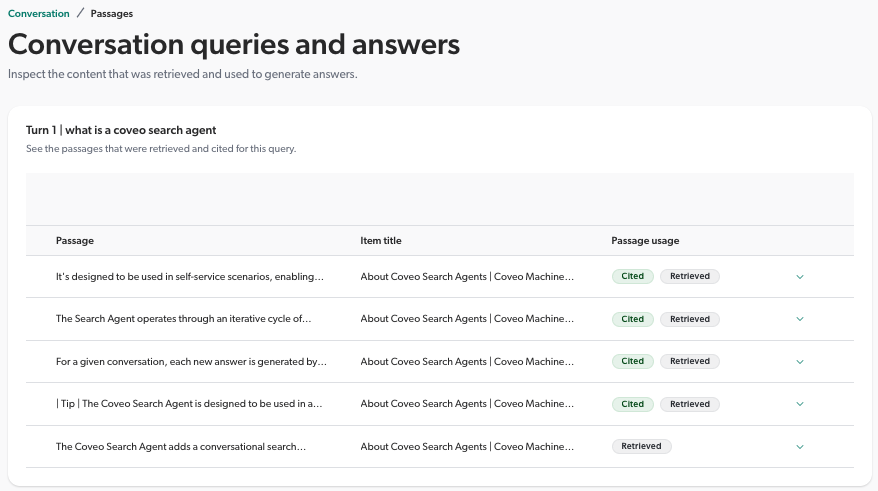Open the Conversation breadcrumb link
Image resolution: width=878 pixels, height=491 pixels.
39,13
